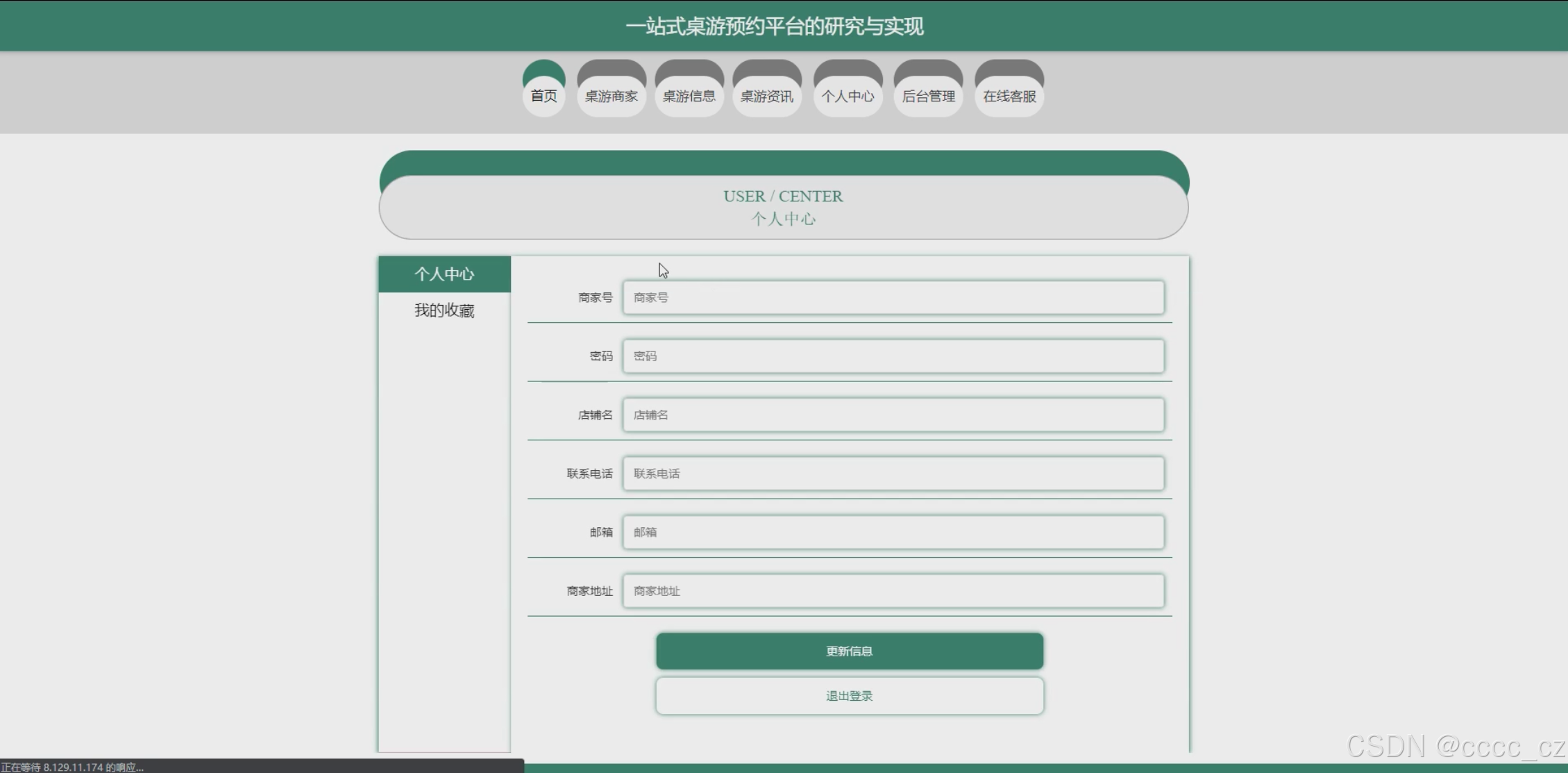Click the 商家号 input field
The height and width of the screenshot is (773, 1568).
(x=893, y=297)
